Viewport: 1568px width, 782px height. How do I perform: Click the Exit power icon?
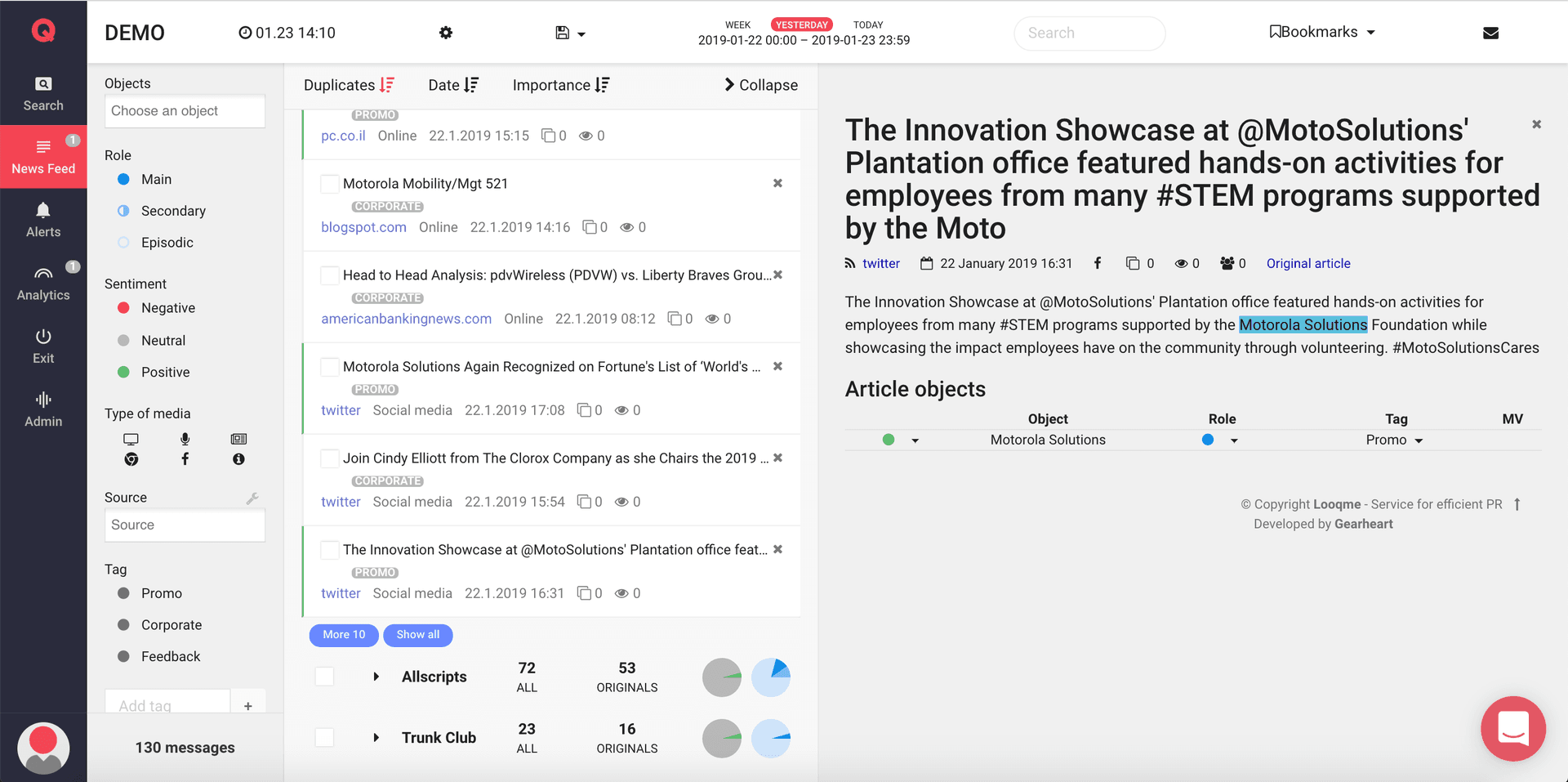coord(43,337)
